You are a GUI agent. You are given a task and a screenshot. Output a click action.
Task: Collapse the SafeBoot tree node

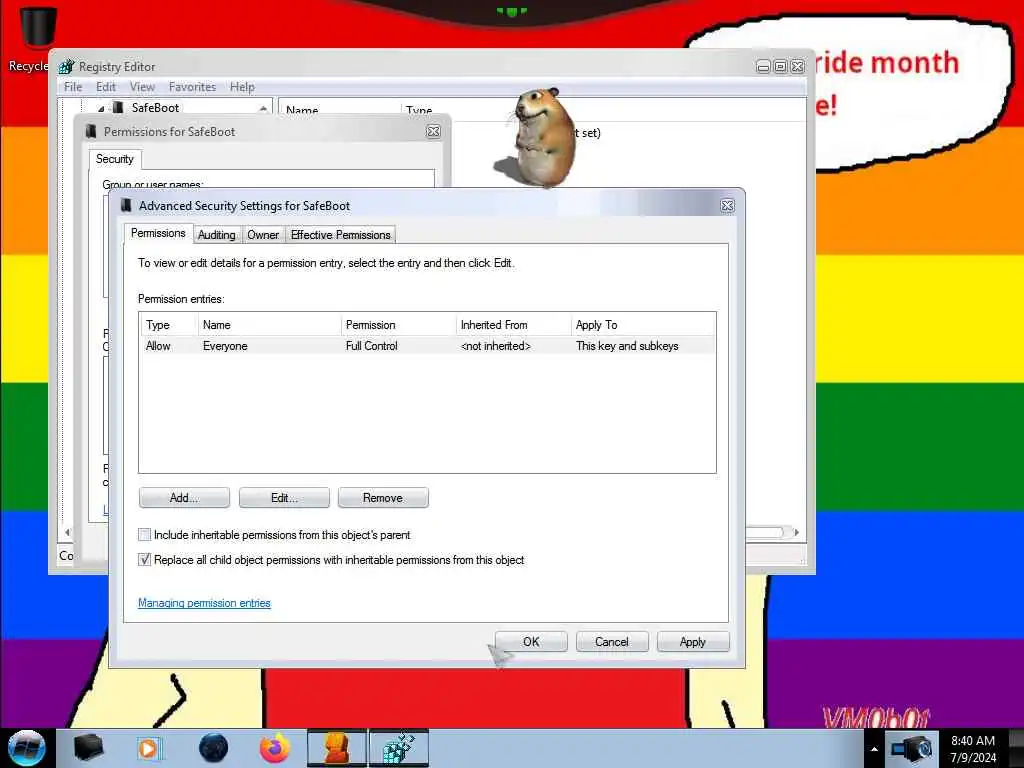[x=101, y=108]
